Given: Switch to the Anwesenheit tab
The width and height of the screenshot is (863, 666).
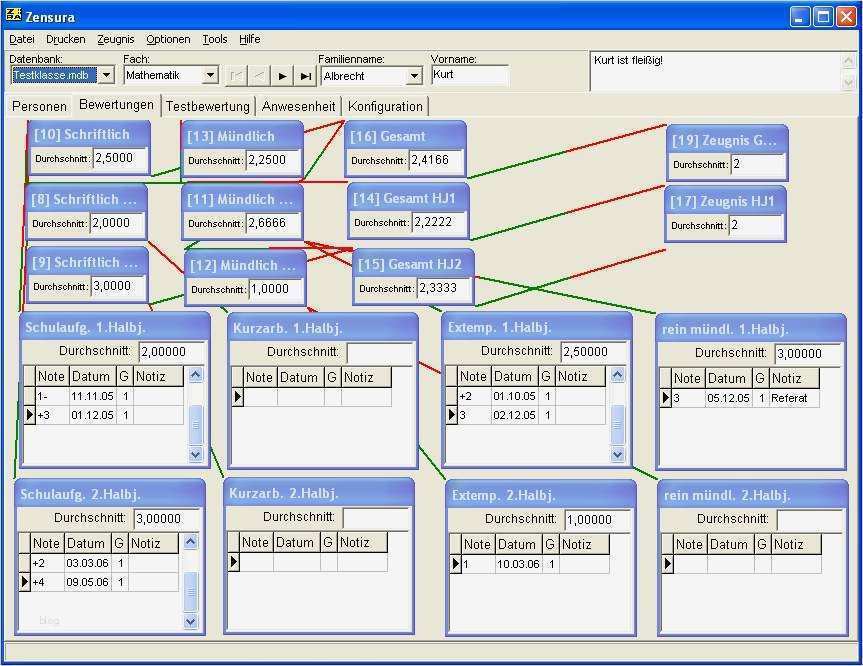Looking at the screenshot, I should coord(298,106).
